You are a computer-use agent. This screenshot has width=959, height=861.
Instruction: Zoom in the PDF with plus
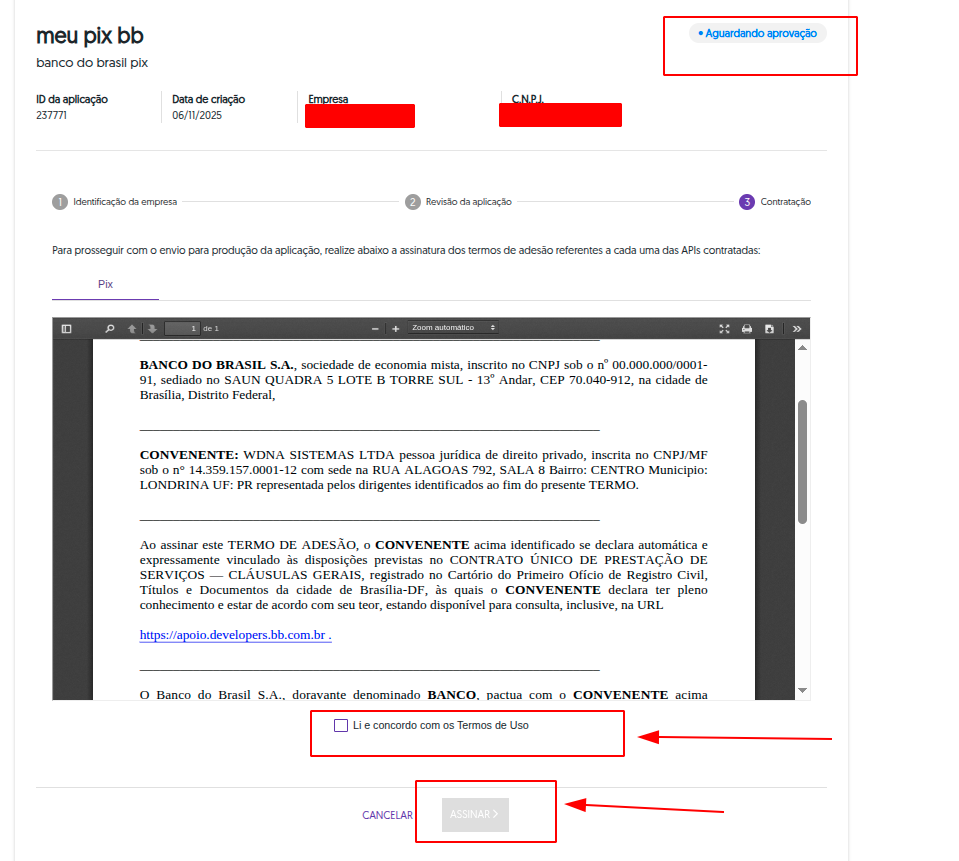coord(396,328)
